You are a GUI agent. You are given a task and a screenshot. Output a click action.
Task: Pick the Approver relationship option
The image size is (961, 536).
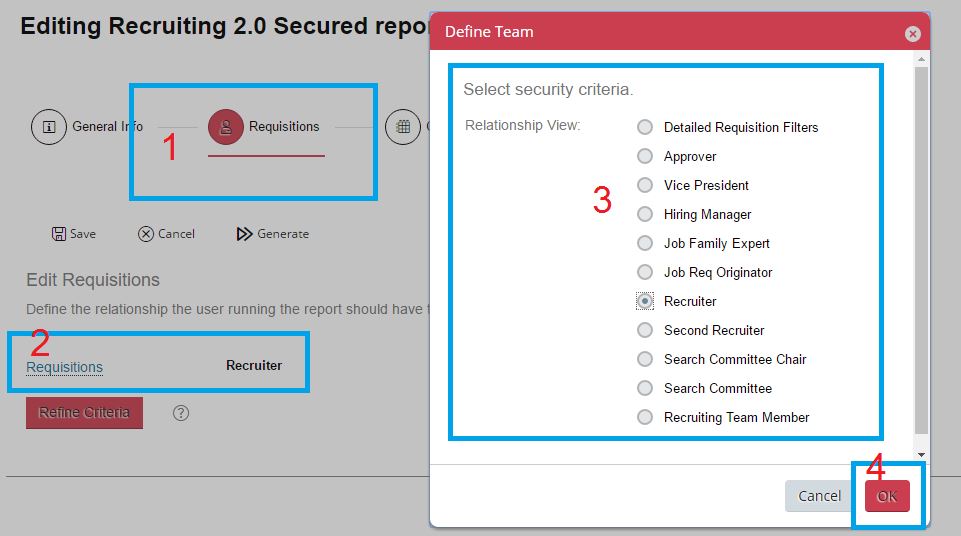tap(645, 156)
